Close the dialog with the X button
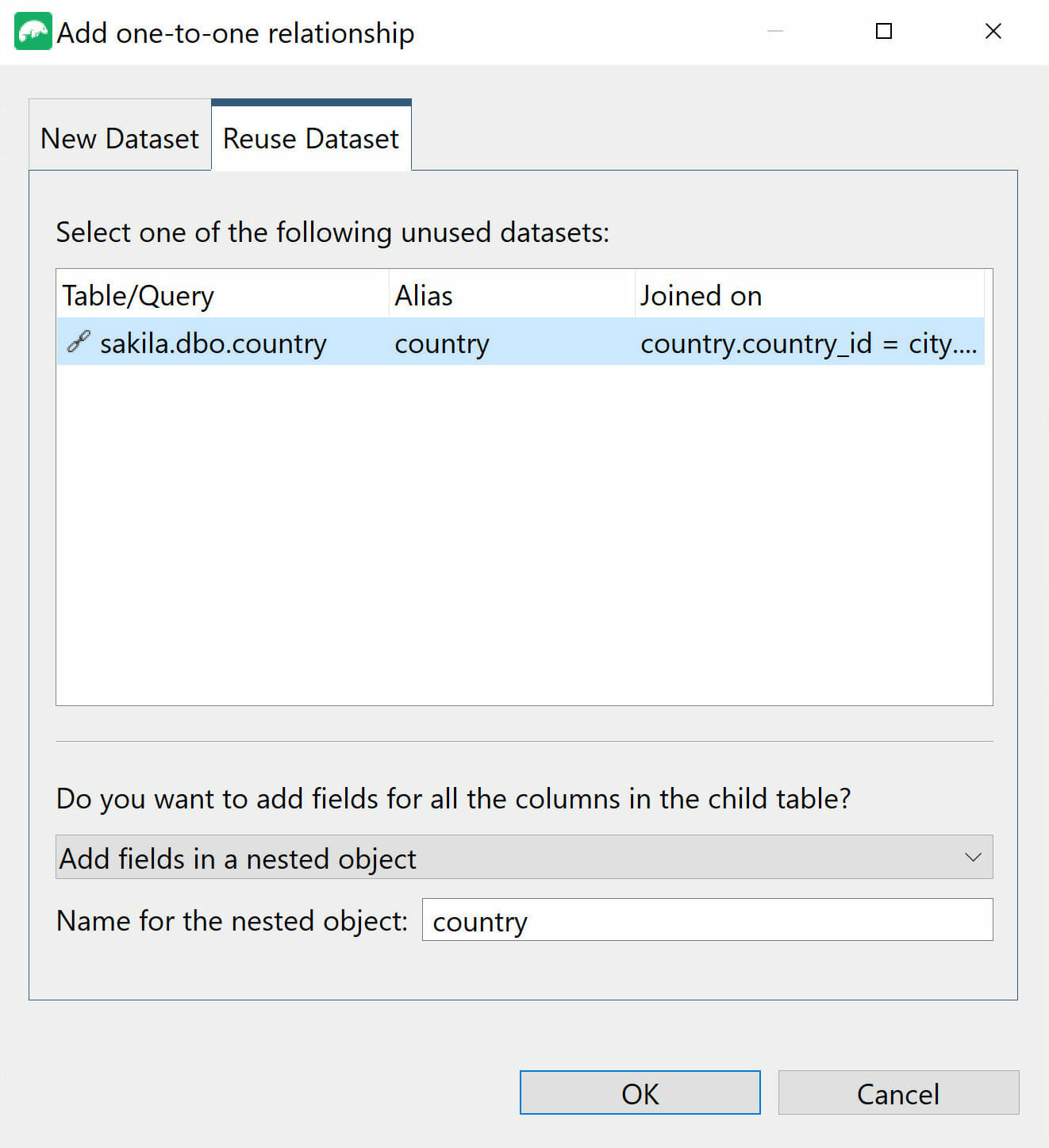Image resolution: width=1049 pixels, height=1148 pixels. coord(993,32)
